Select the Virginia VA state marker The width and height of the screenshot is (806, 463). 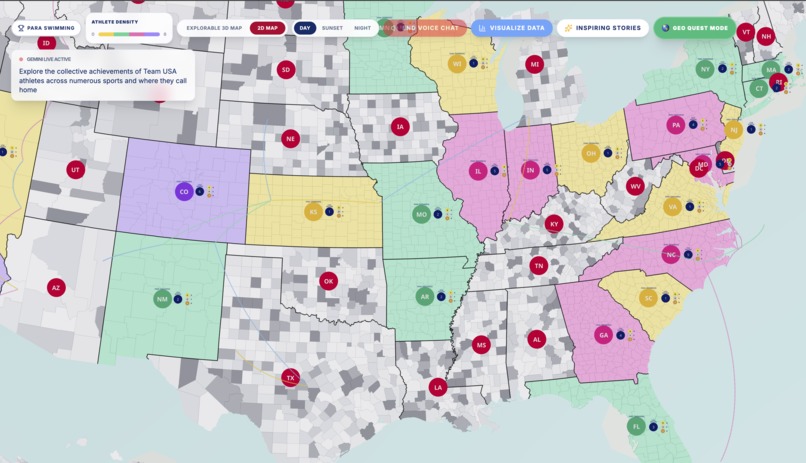pyautogui.click(x=672, y=207)
